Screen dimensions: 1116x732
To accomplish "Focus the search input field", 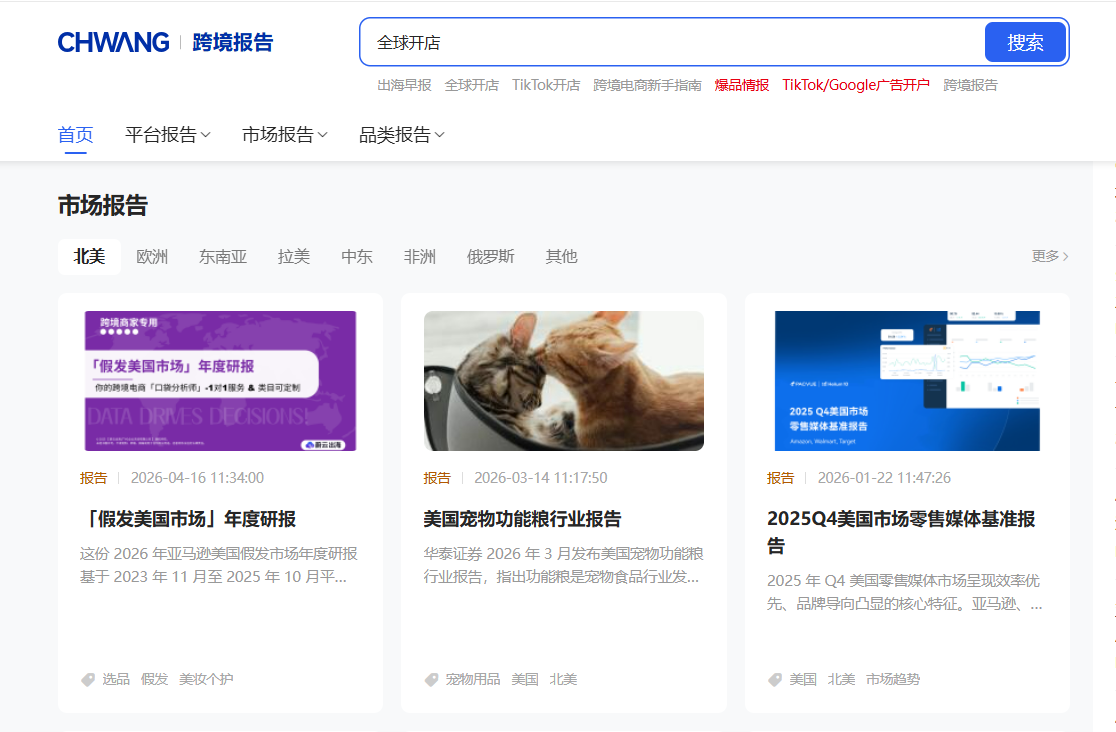I will click(670, 43).
